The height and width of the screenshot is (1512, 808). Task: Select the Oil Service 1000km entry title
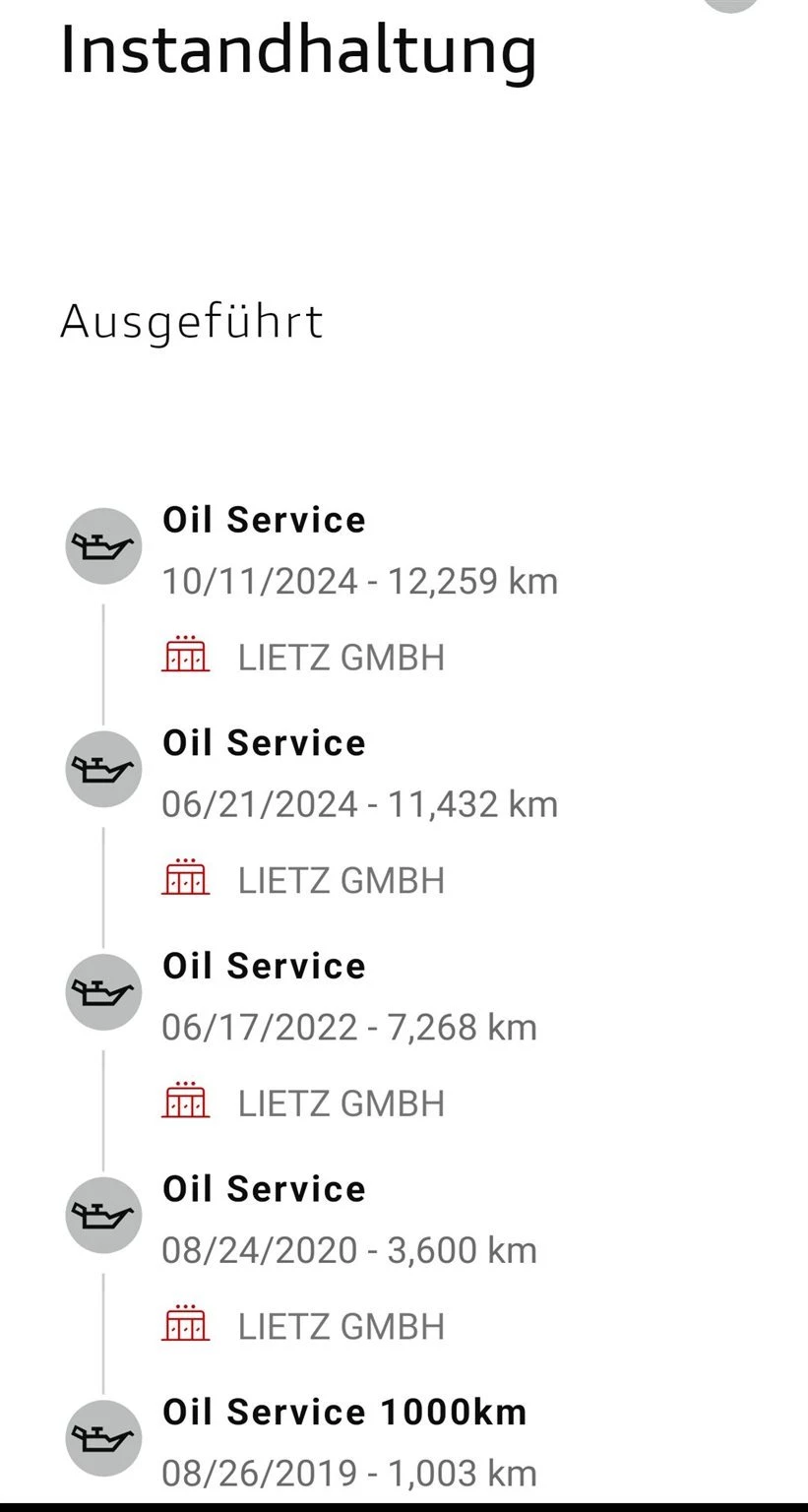[344, 1413]
